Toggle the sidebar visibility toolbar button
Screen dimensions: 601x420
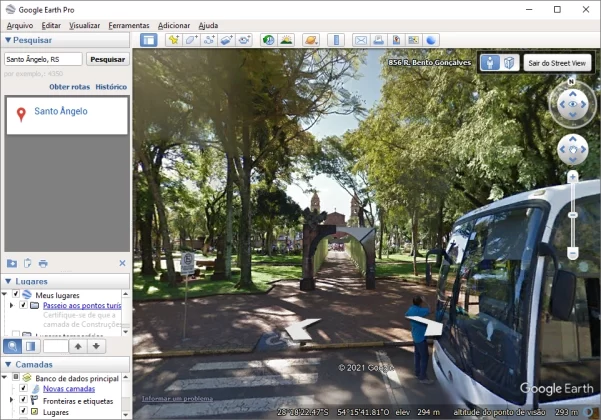[x=149, y=40]
